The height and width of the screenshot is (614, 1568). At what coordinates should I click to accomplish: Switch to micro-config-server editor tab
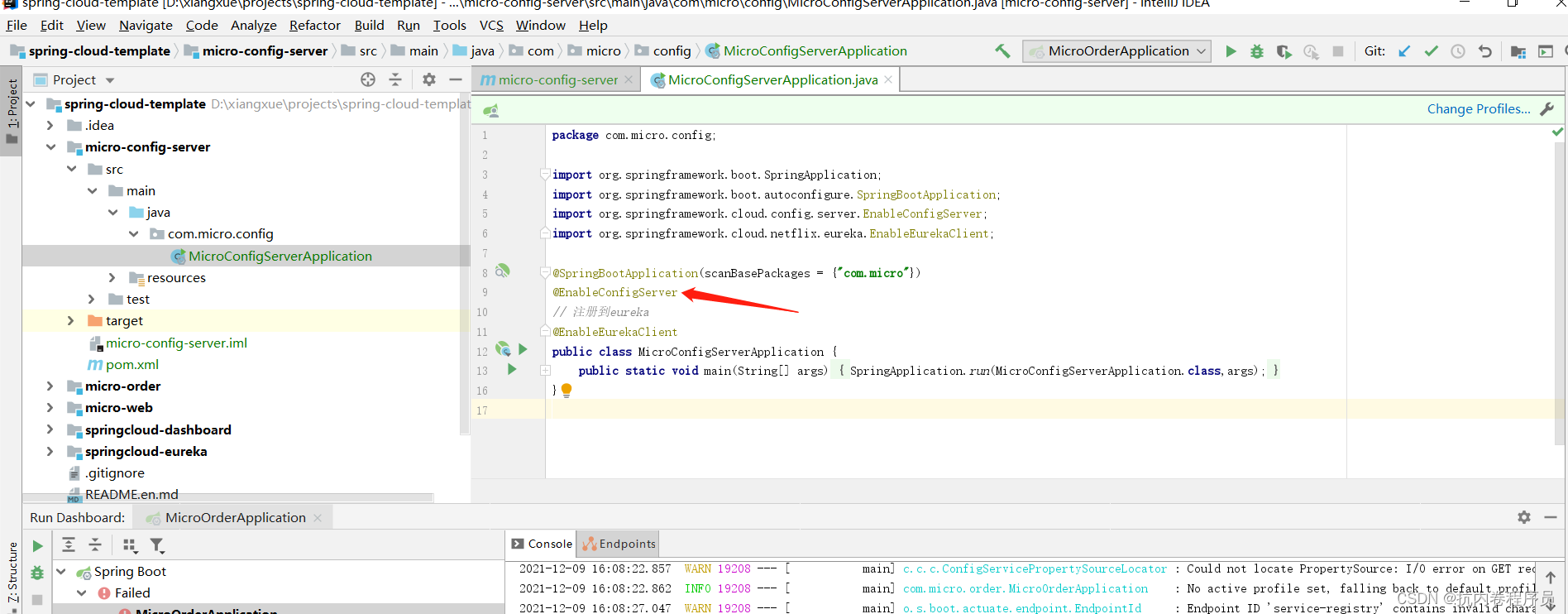click(557, 80)
